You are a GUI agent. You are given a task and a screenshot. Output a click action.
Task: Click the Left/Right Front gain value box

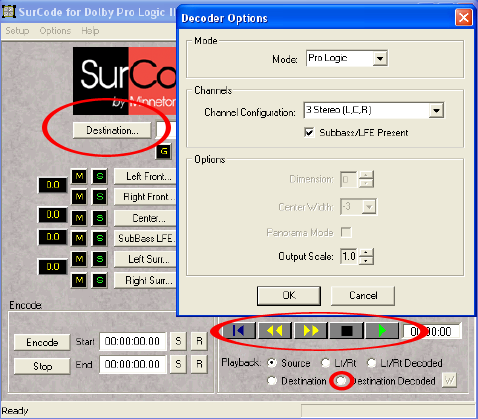pyautogui.click(x=53, y=185)
